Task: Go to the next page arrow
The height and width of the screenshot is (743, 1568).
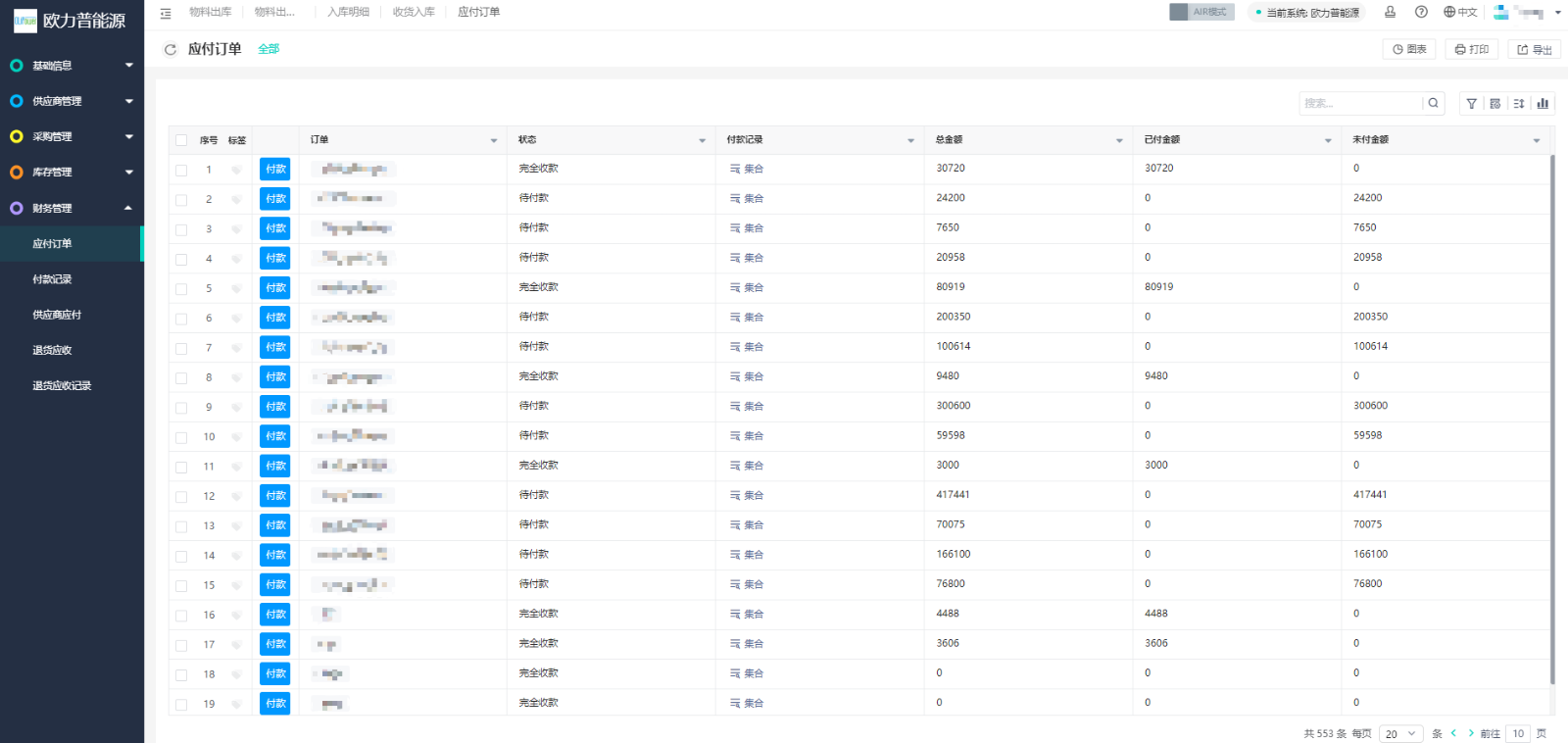Action: [1471, 733]
